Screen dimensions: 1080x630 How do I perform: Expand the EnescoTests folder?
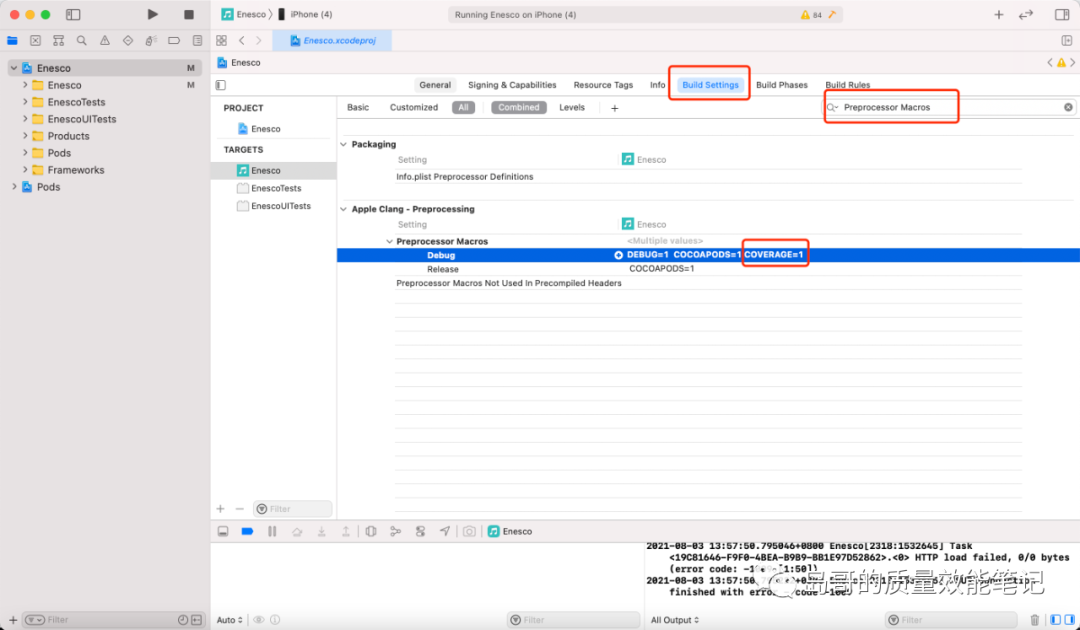[25, 102]
